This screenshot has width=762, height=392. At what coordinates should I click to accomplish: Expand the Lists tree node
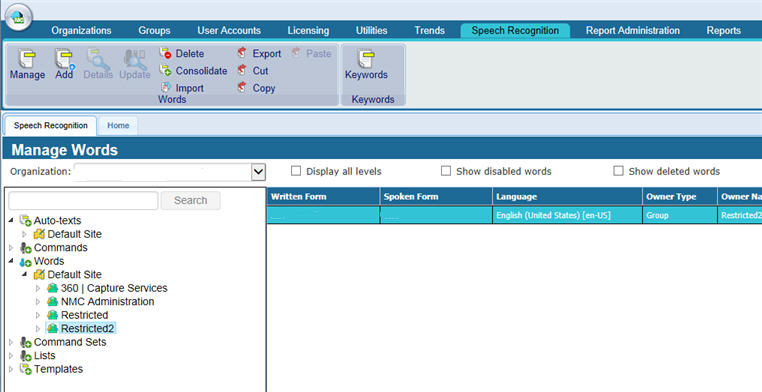pos(11,356)
